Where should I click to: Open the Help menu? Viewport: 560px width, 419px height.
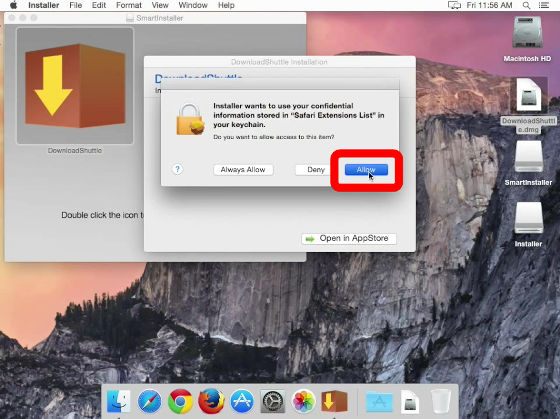226,5
